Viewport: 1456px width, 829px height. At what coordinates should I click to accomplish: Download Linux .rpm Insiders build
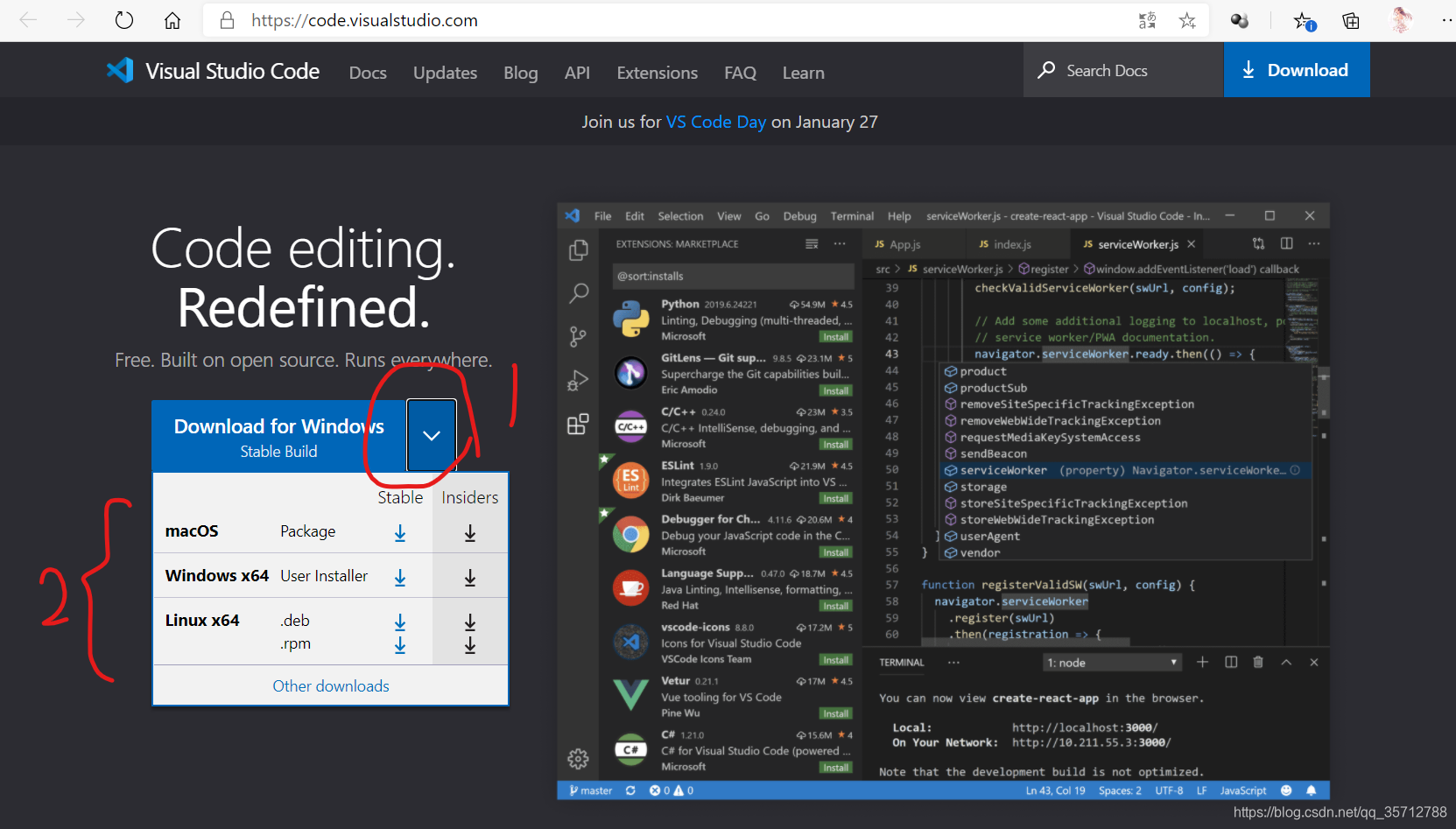(470, 645)
